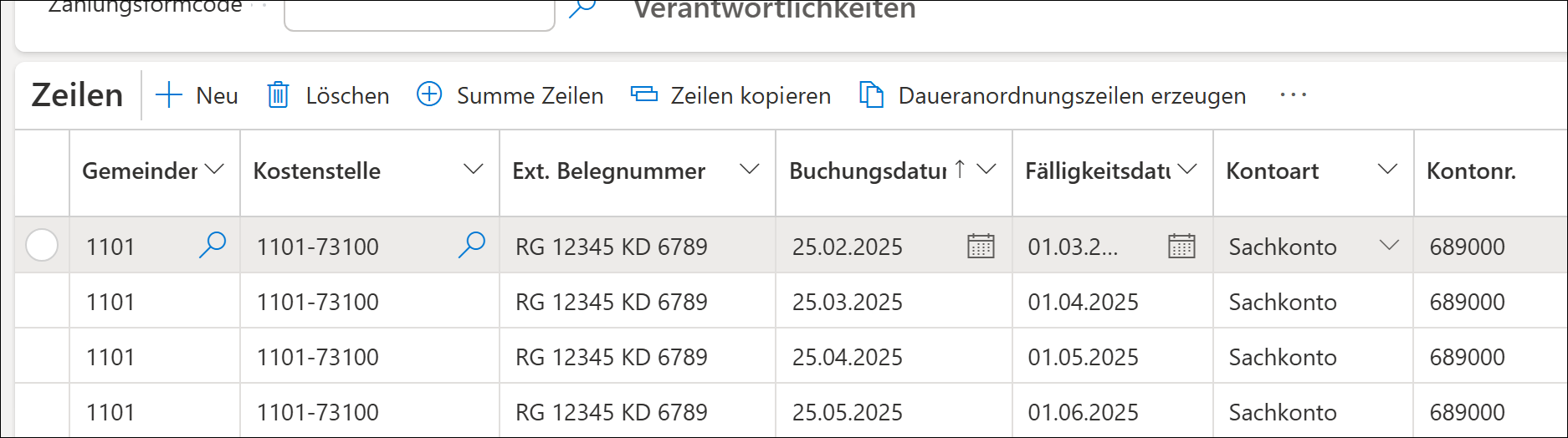Image resolution: width=1568 pixels, height=438 pixels.
Task: Expand Kontoart dropdown showing Sachkonto in first row
Action: click(1389, 245)
